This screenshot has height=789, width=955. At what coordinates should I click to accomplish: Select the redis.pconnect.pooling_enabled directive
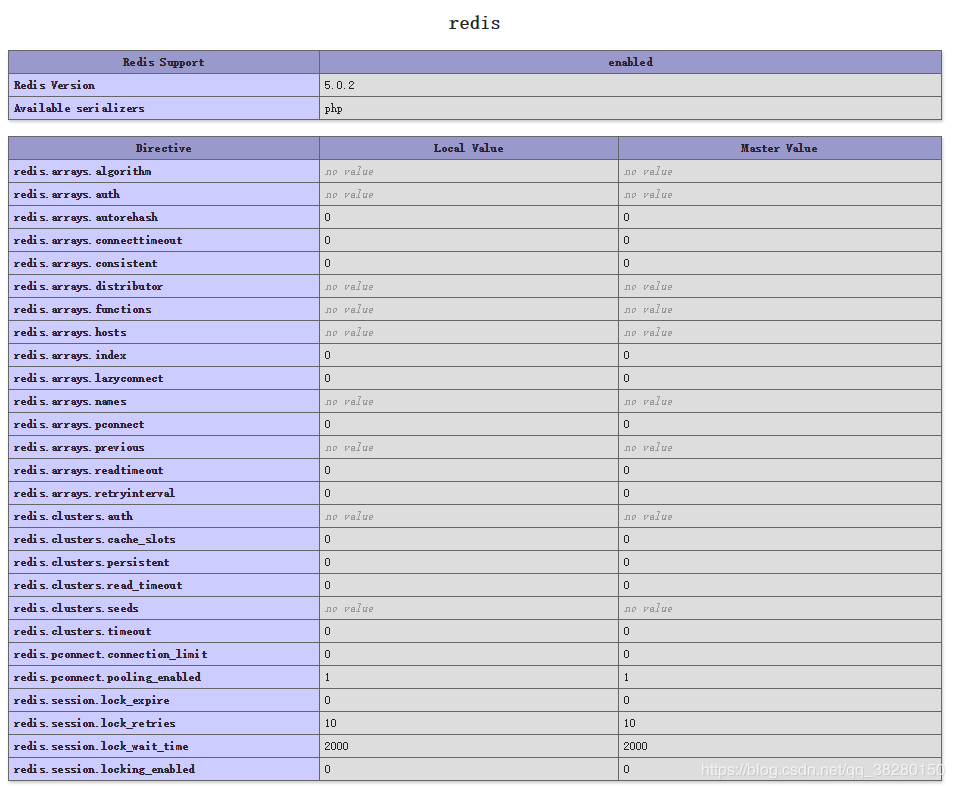pyautogui.click(x=107, y=678)
